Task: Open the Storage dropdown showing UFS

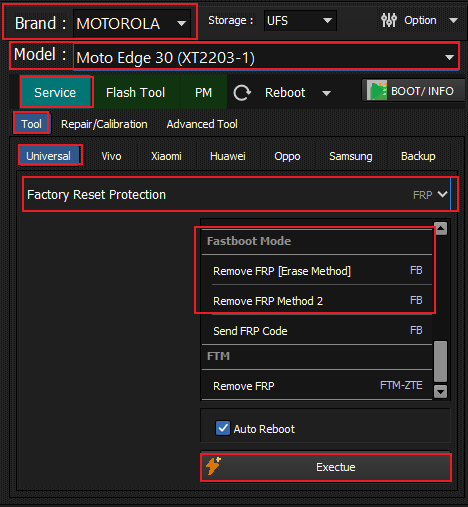Action: click(300, 21)
